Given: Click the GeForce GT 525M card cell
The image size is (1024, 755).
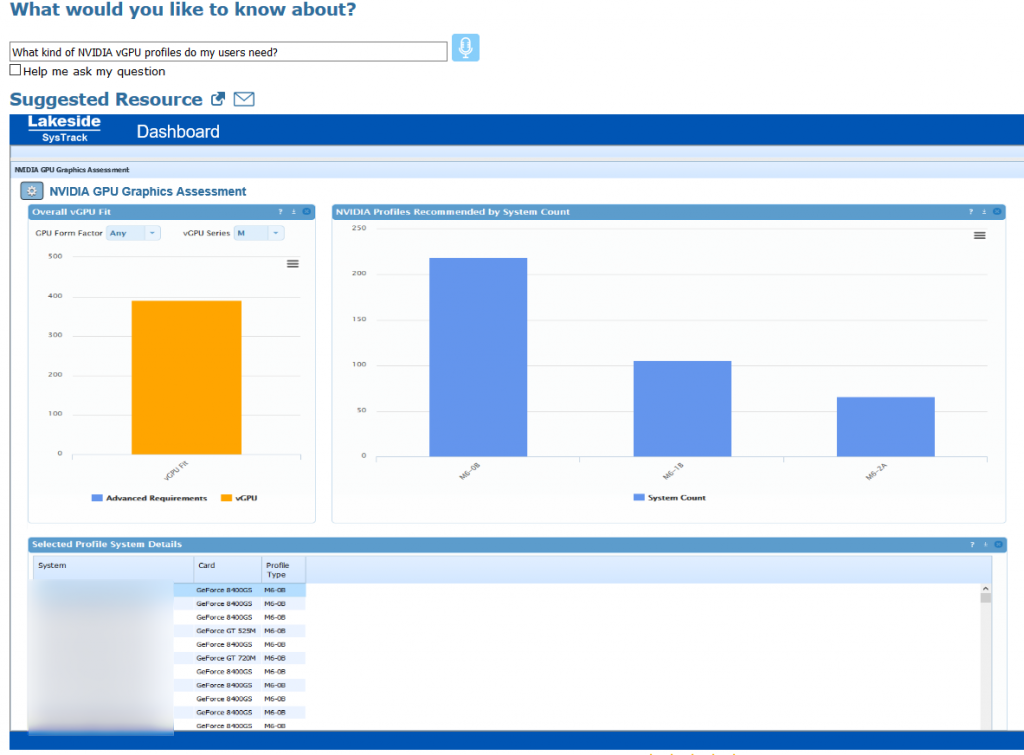Looking at the screenshot, I should pos(226,631).
